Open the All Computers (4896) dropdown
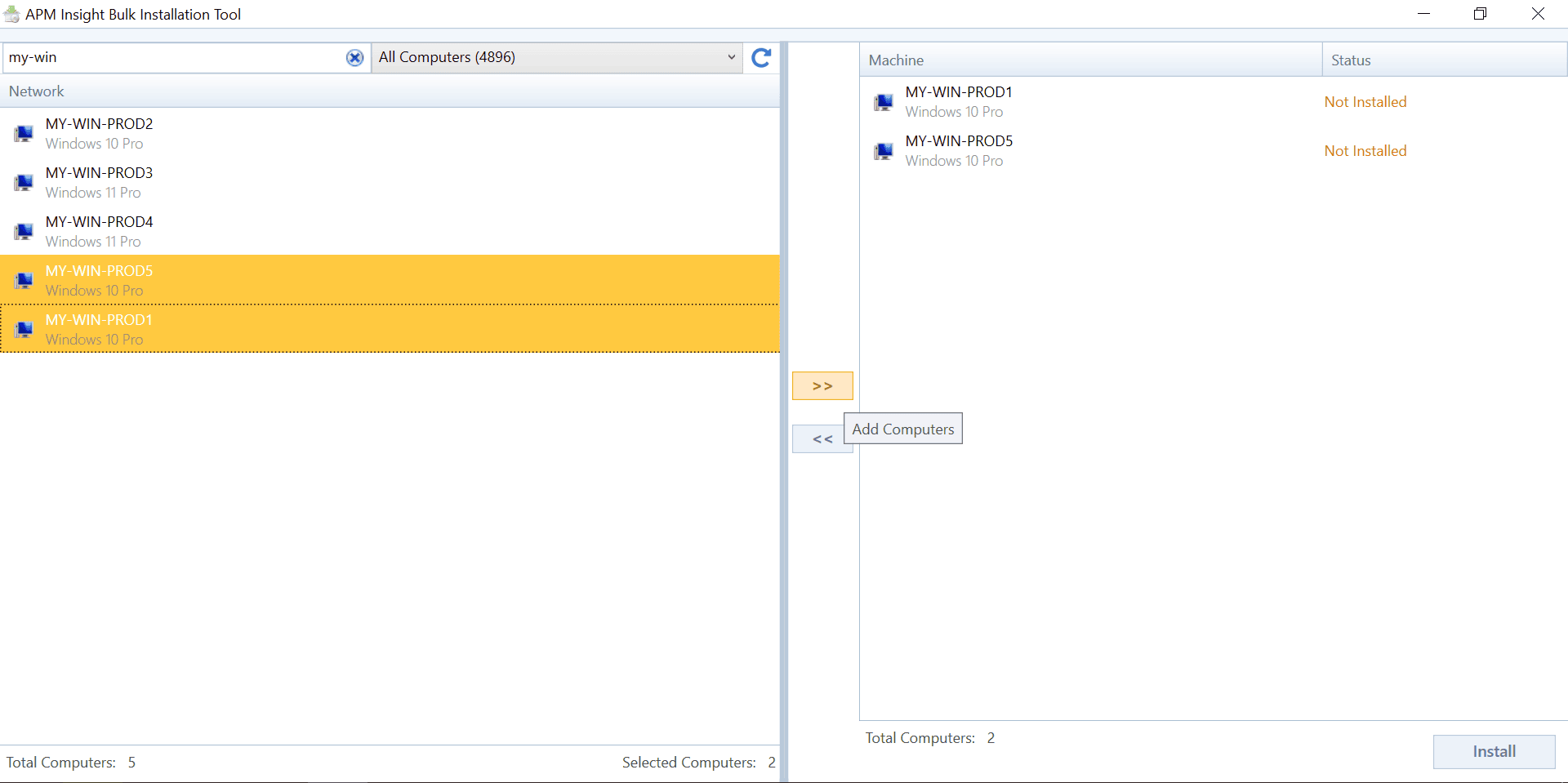This screenshot has width=1568, height=783. (557, 58)
